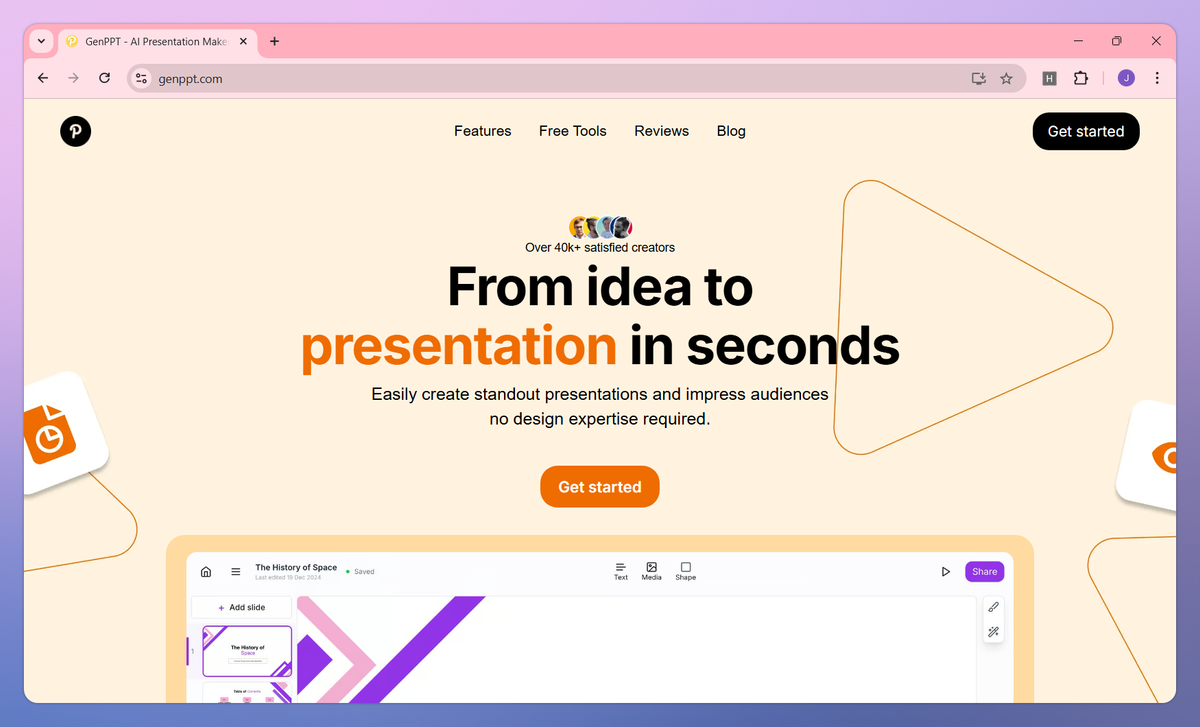
Task: Open the Extensions puzzle icon
Action: (1081, 78)
